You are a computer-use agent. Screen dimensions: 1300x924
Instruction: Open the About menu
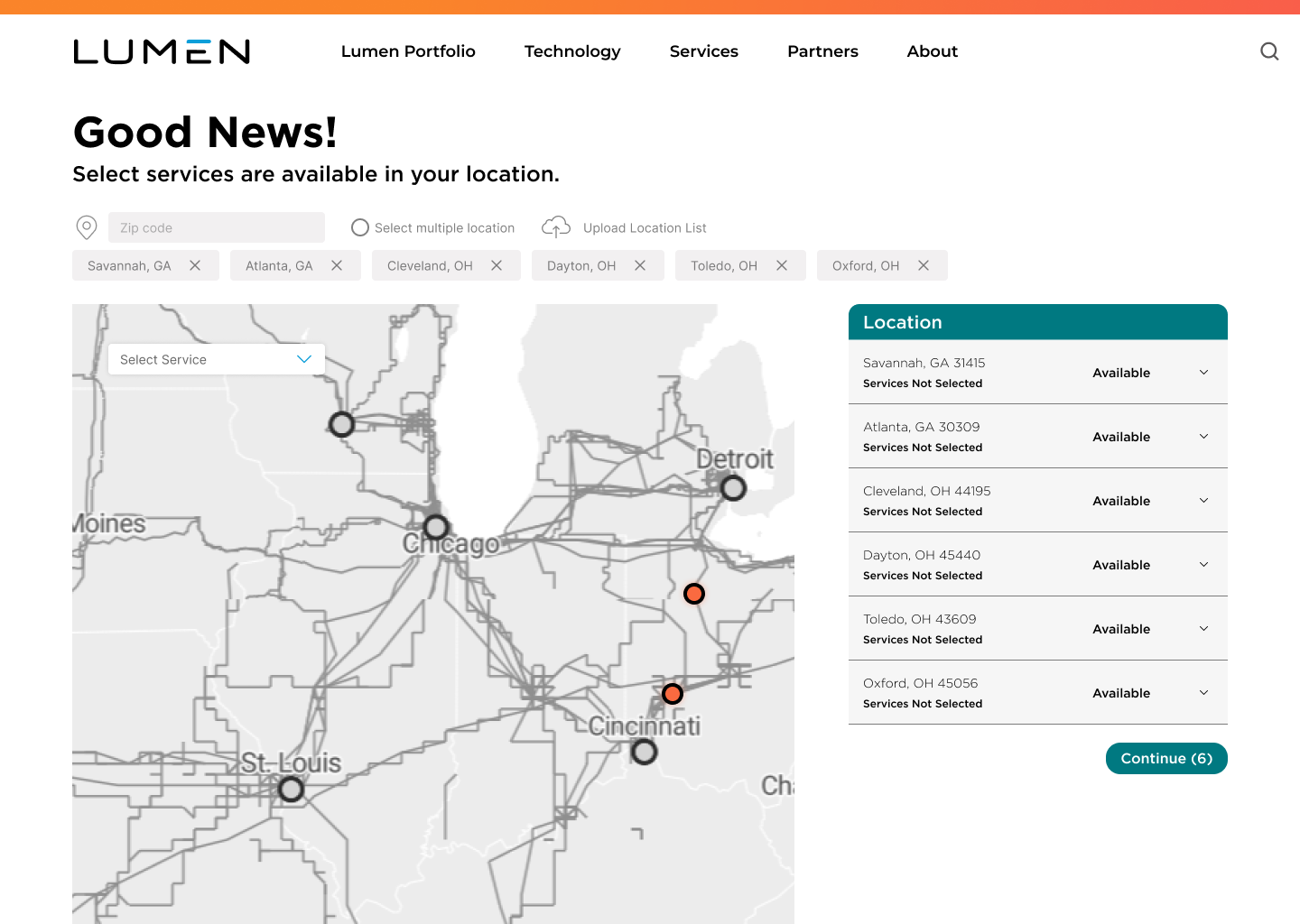(x=933, y=51)
